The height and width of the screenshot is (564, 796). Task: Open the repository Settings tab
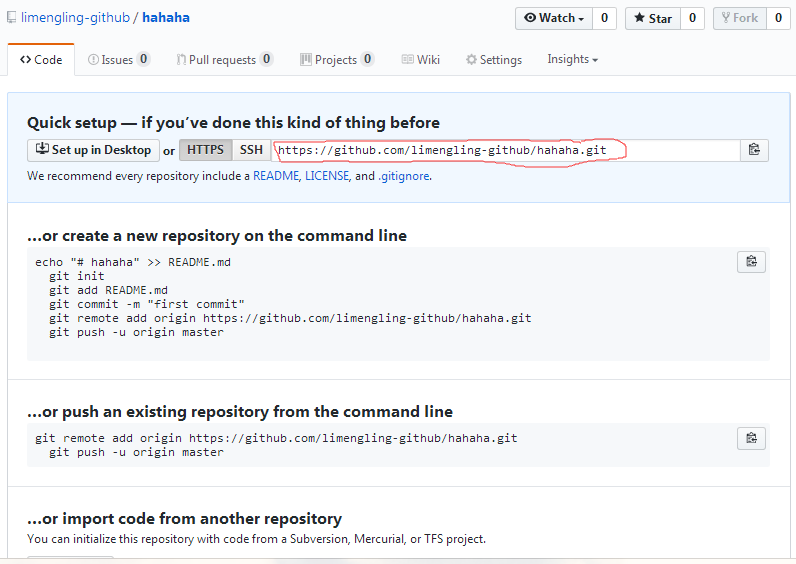pyautogui.click(x=494, y=60)
